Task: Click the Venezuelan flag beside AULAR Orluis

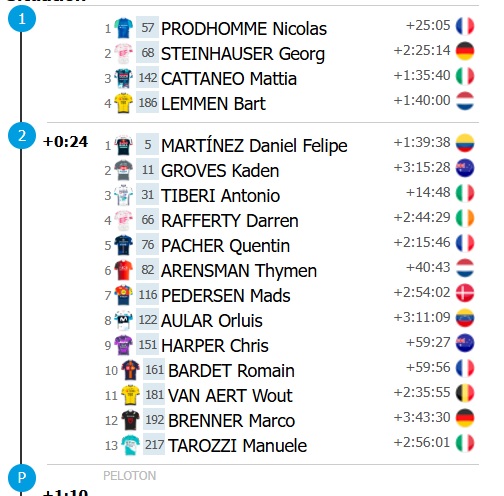Action: [465, 318]
